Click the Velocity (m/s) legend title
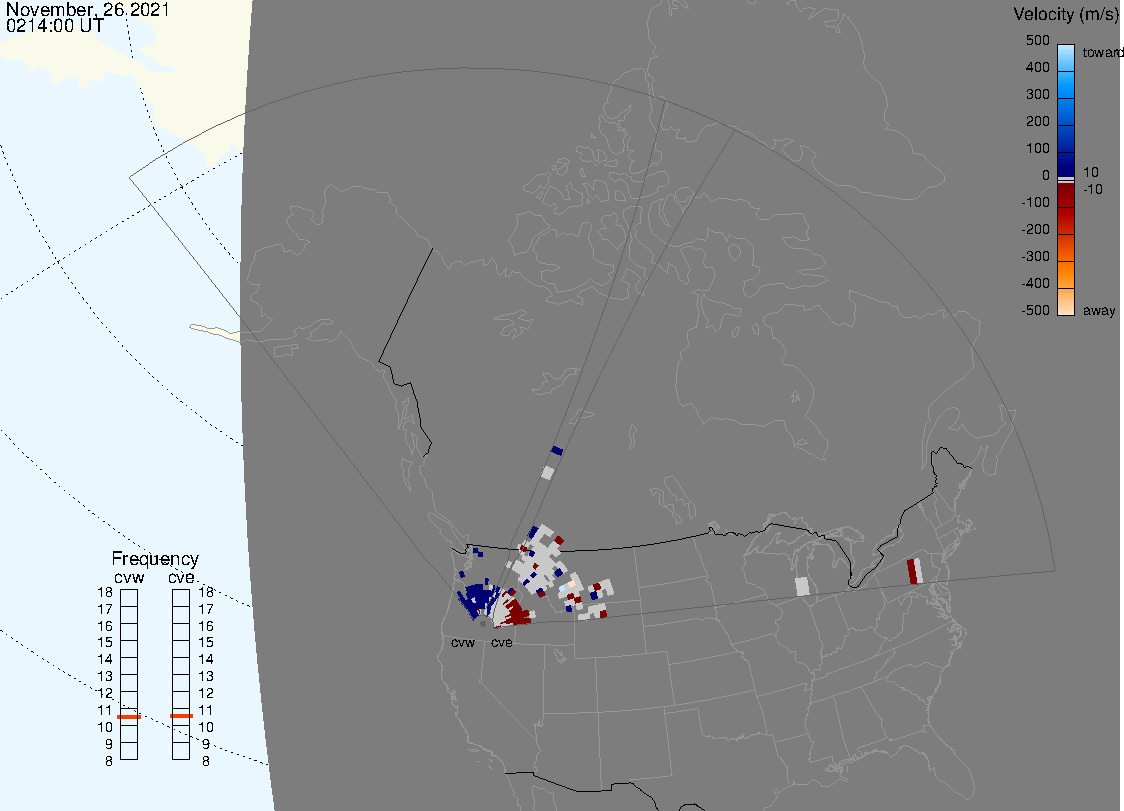 coord(1065,14)
